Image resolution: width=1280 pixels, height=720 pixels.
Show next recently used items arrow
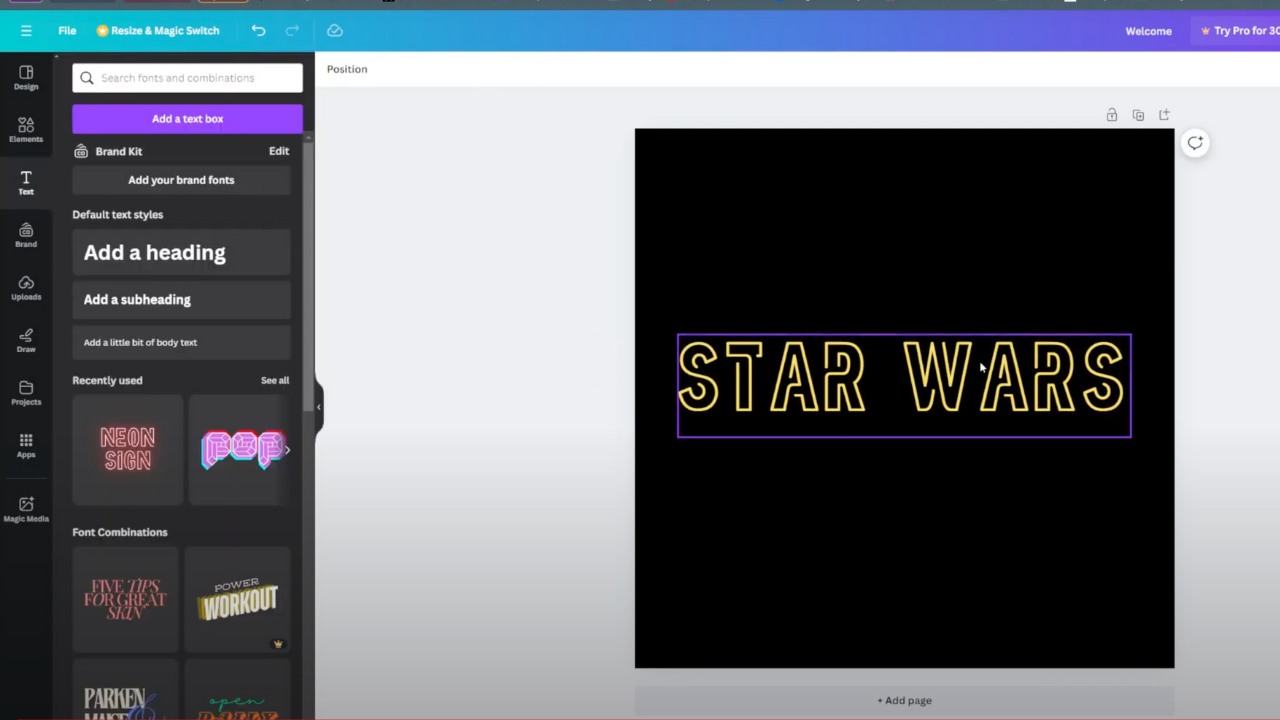pos(287,450)
